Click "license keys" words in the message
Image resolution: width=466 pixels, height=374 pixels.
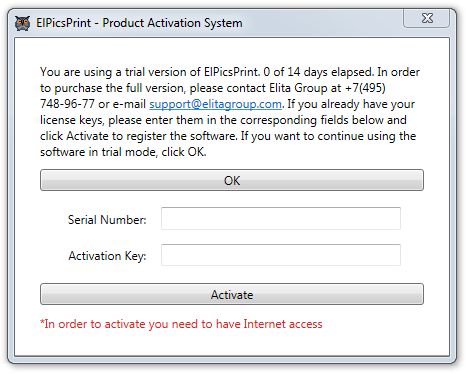(72, 120)
